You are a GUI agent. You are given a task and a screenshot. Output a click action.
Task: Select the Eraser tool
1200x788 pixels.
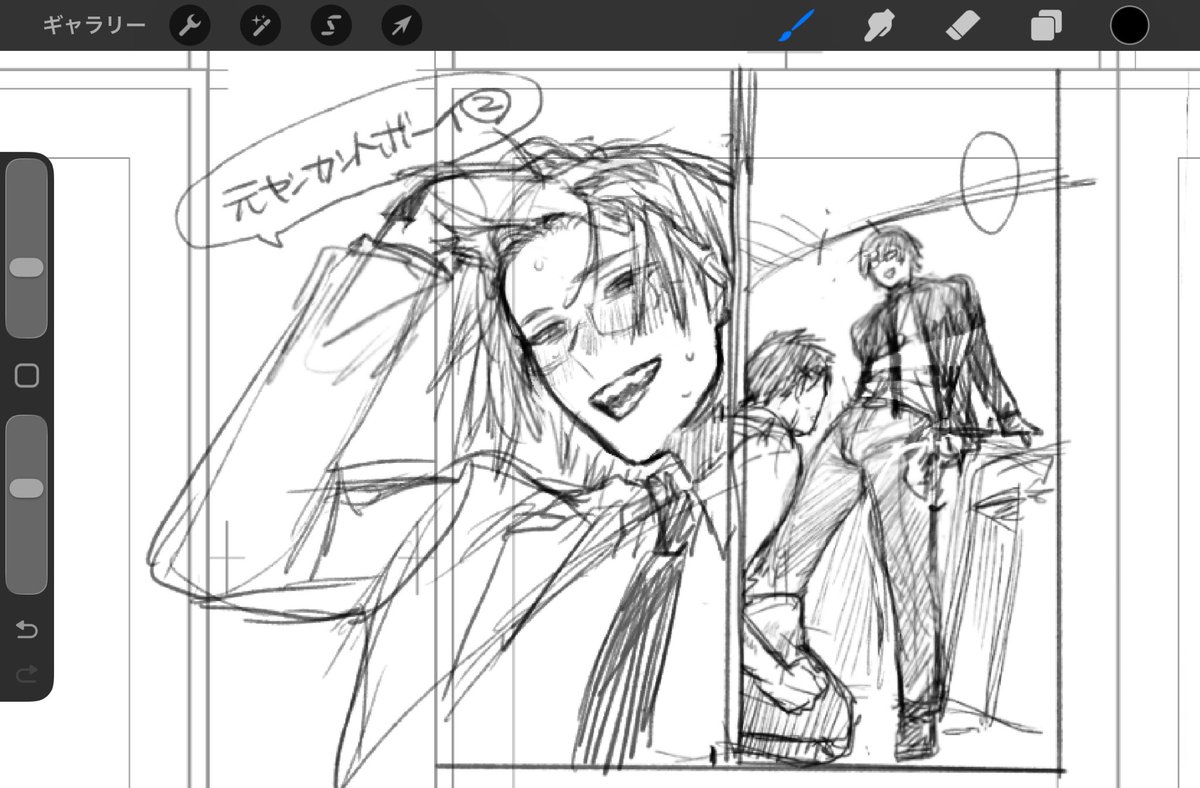point(962,26)
